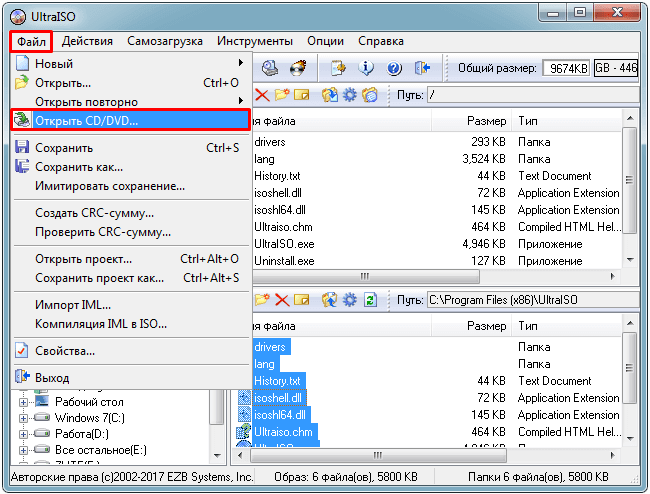Click the notepad with gear toolbar icon
Screen dimensions: 650x494
click(338, 68)
